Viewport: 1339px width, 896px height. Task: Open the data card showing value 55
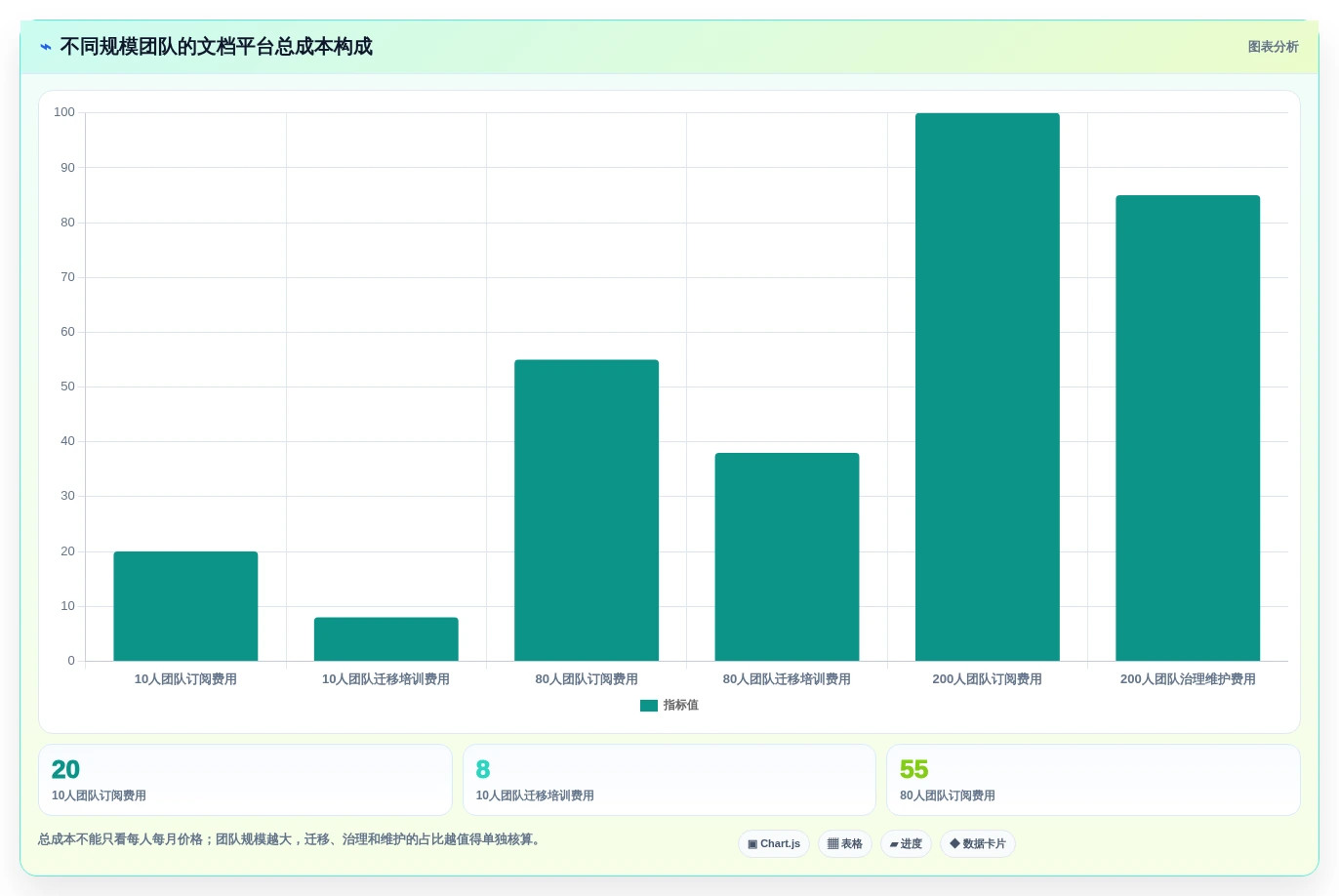[1093, 780]
